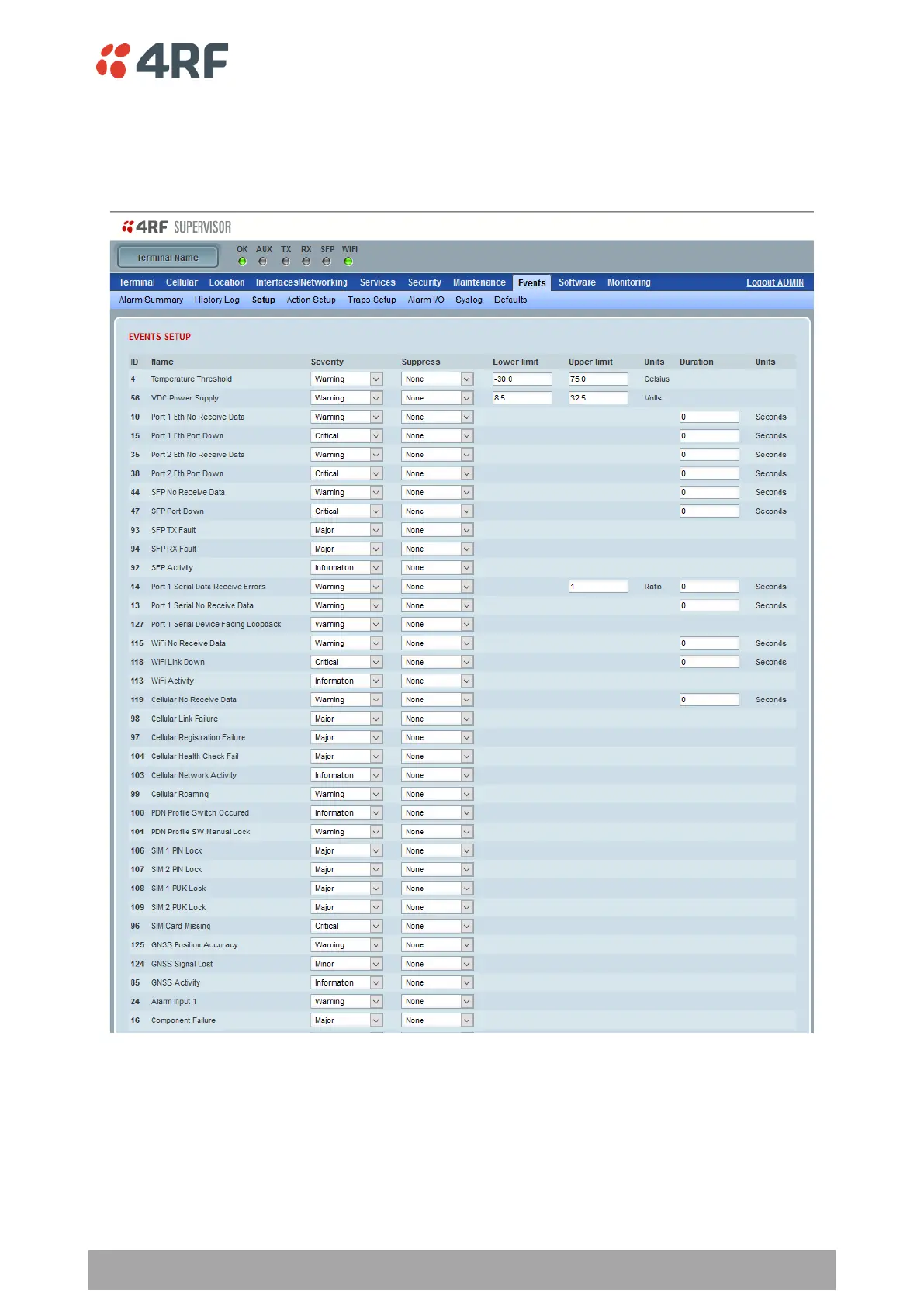Click the WIFI status LED indicator
Viewport: 924px width, 1306px height.
tap(348, 262)
